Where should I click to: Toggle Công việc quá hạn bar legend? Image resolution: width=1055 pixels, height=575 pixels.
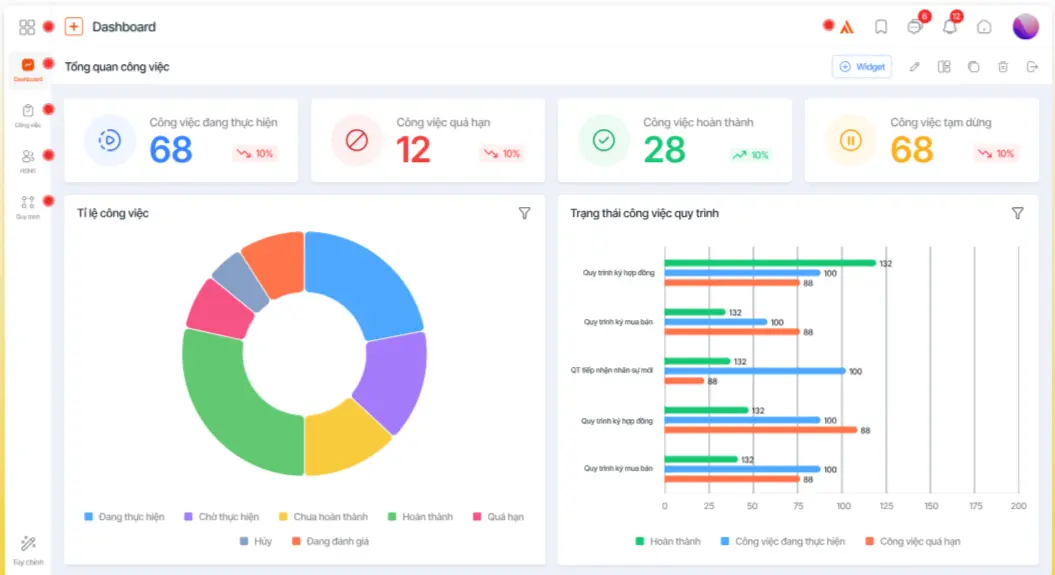(x=912, y=541)
